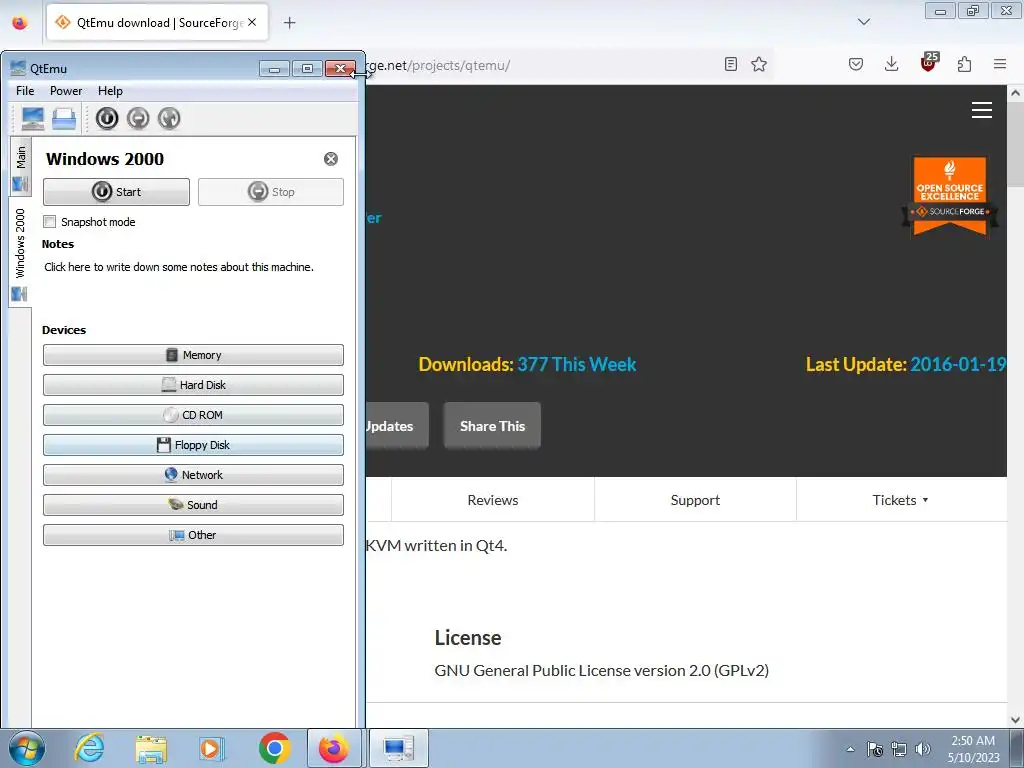Screen dimensions: 1024x768
Task: Click the power on toolbar icon
Action: click(107, 118)
